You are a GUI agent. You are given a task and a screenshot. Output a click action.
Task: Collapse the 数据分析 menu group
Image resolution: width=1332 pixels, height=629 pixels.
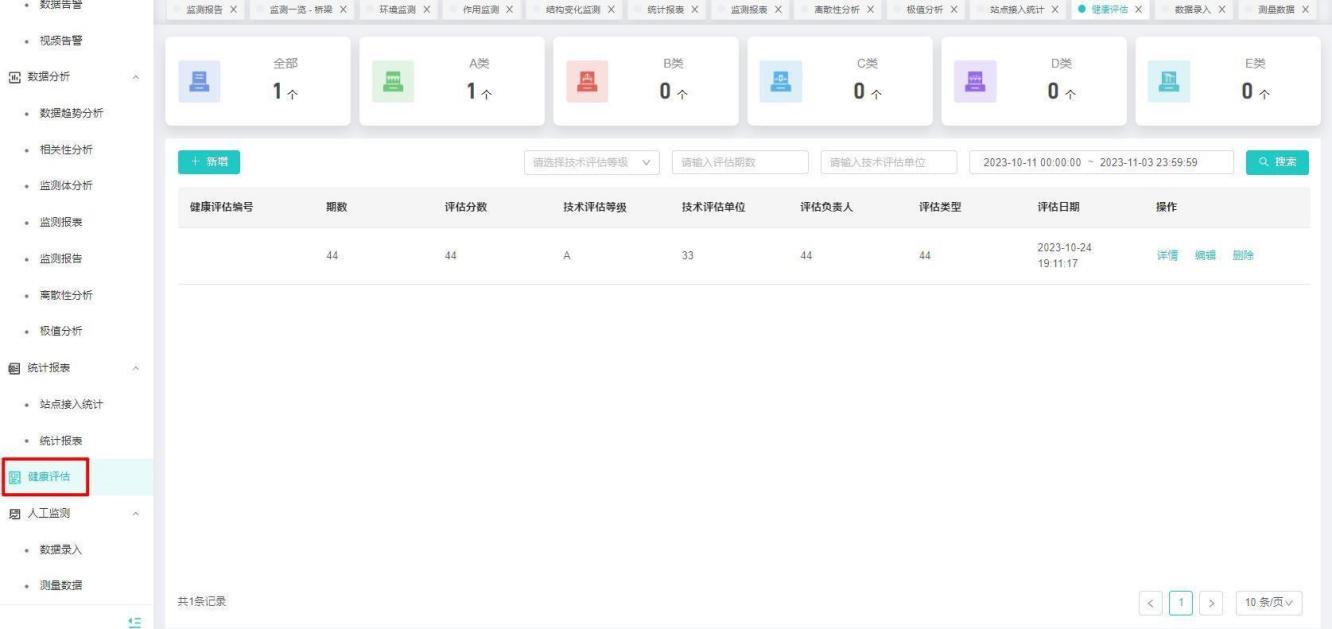pyautogui.click(x=135, y=77)
